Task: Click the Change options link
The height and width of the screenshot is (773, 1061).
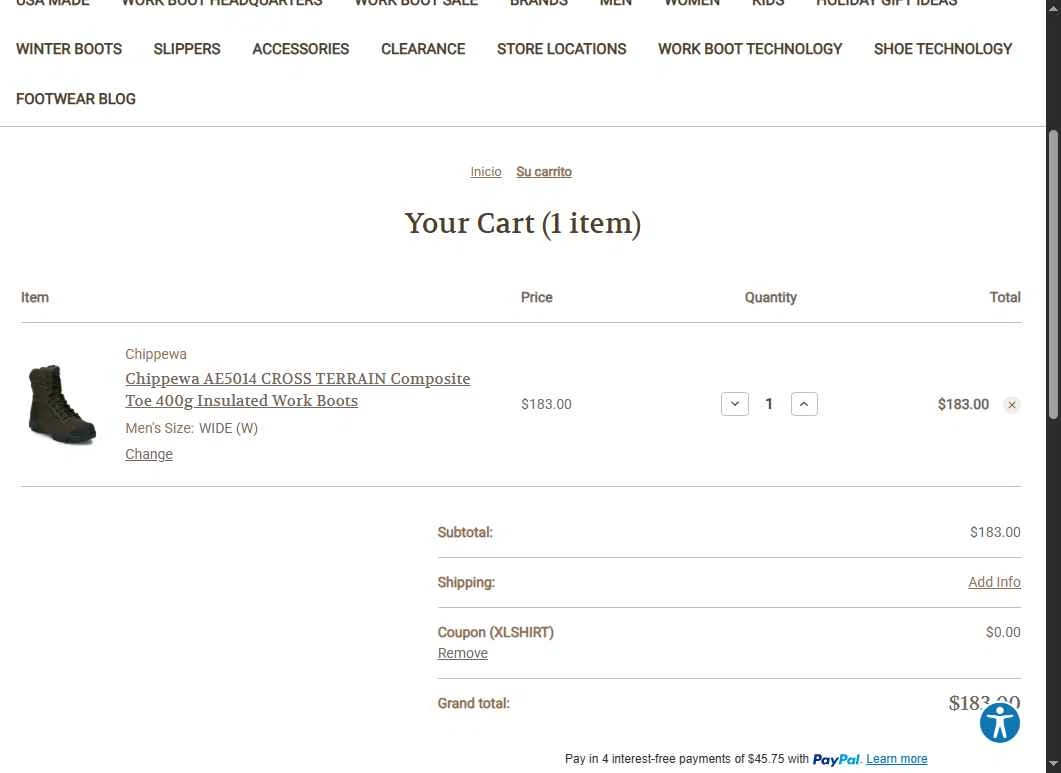Action: [149, 454]
